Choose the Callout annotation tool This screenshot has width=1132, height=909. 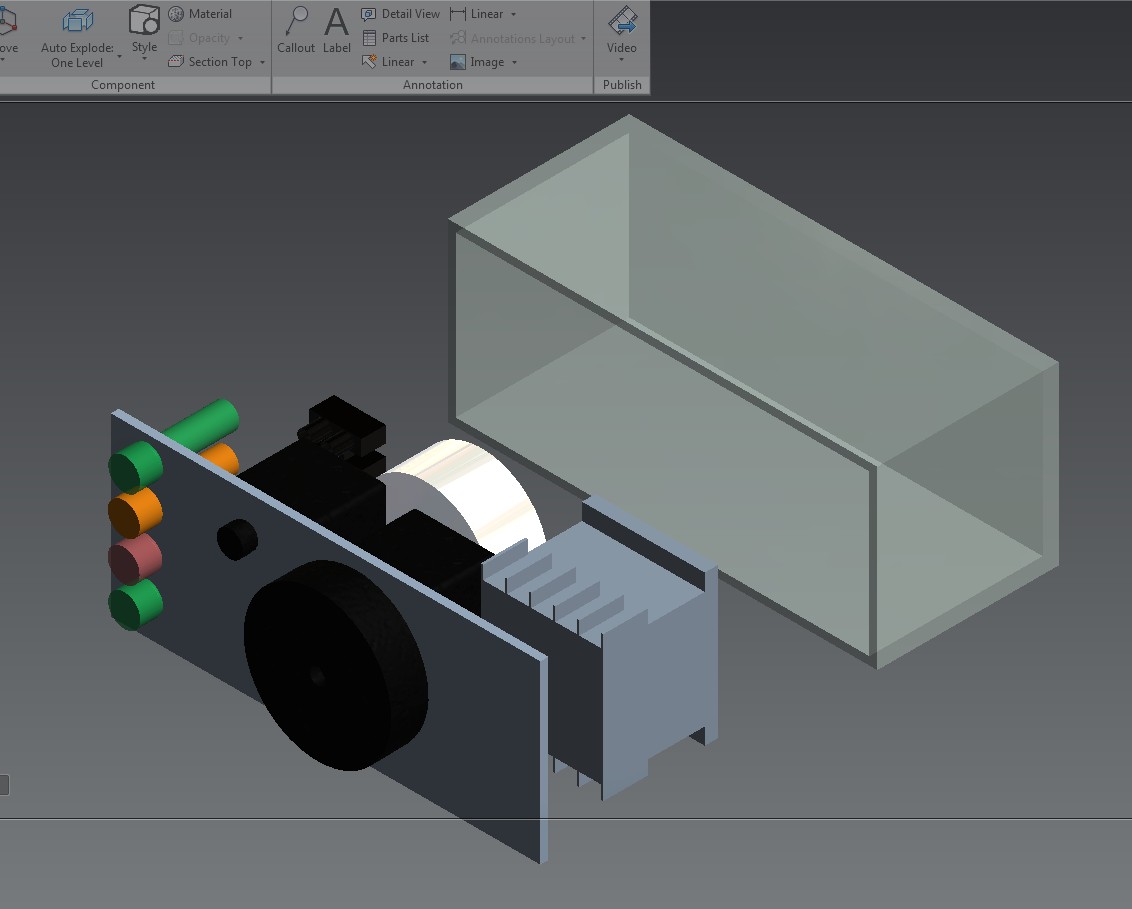(x=296, y=30)
